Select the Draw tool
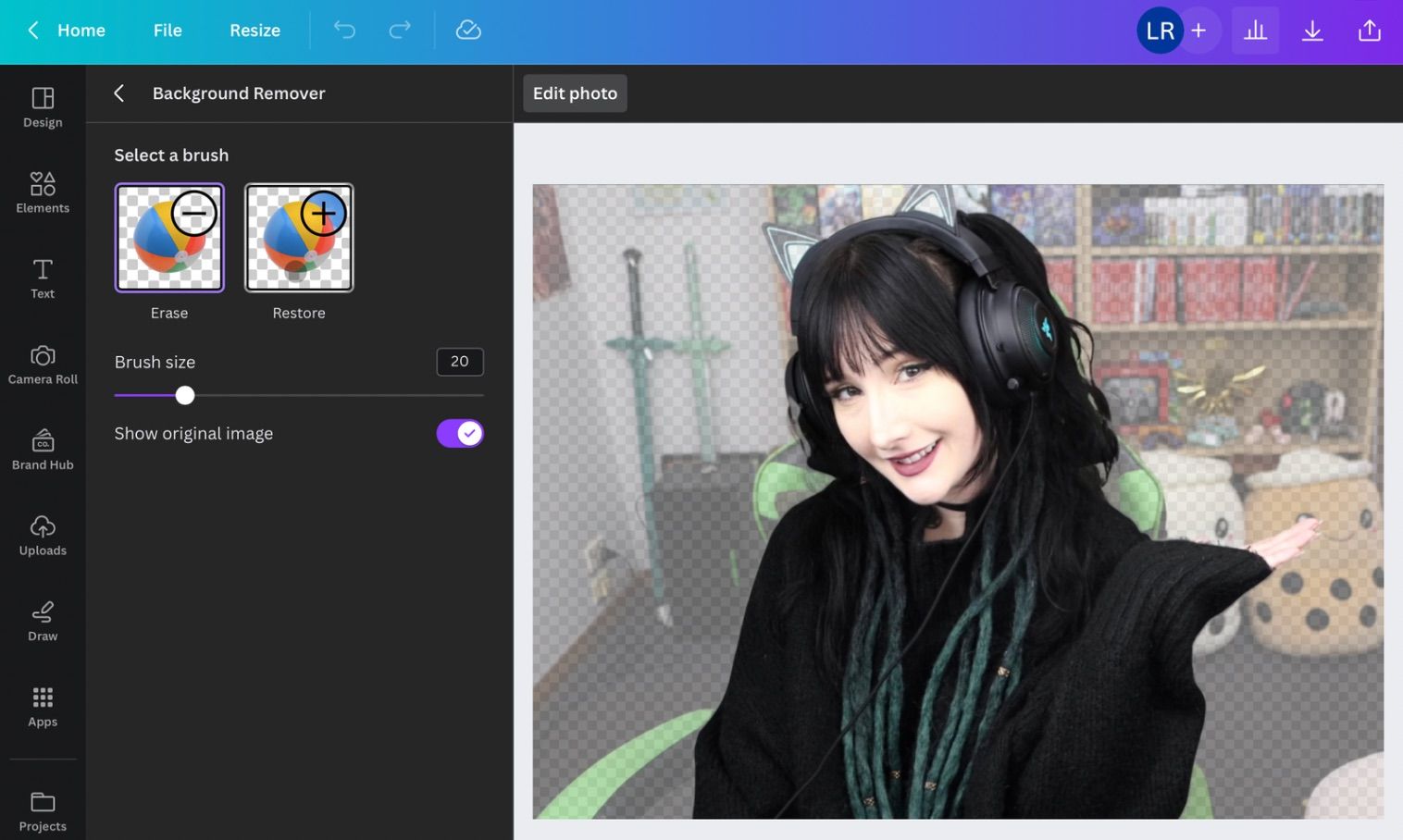The width and height of the screenshot is (1403, 840). click(x=43, y=621)
